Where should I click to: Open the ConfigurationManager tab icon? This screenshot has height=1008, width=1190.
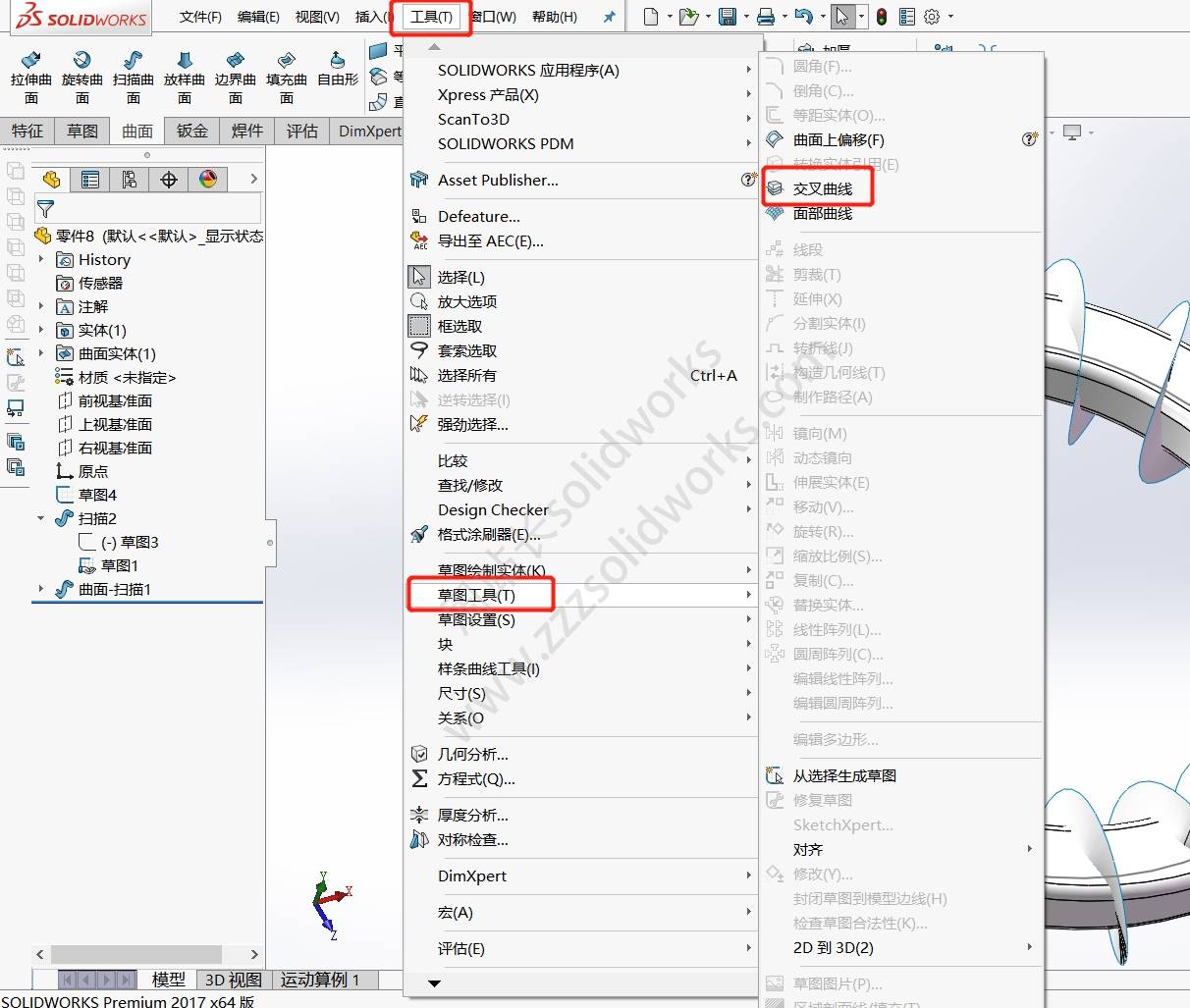(x=130, y=180)
